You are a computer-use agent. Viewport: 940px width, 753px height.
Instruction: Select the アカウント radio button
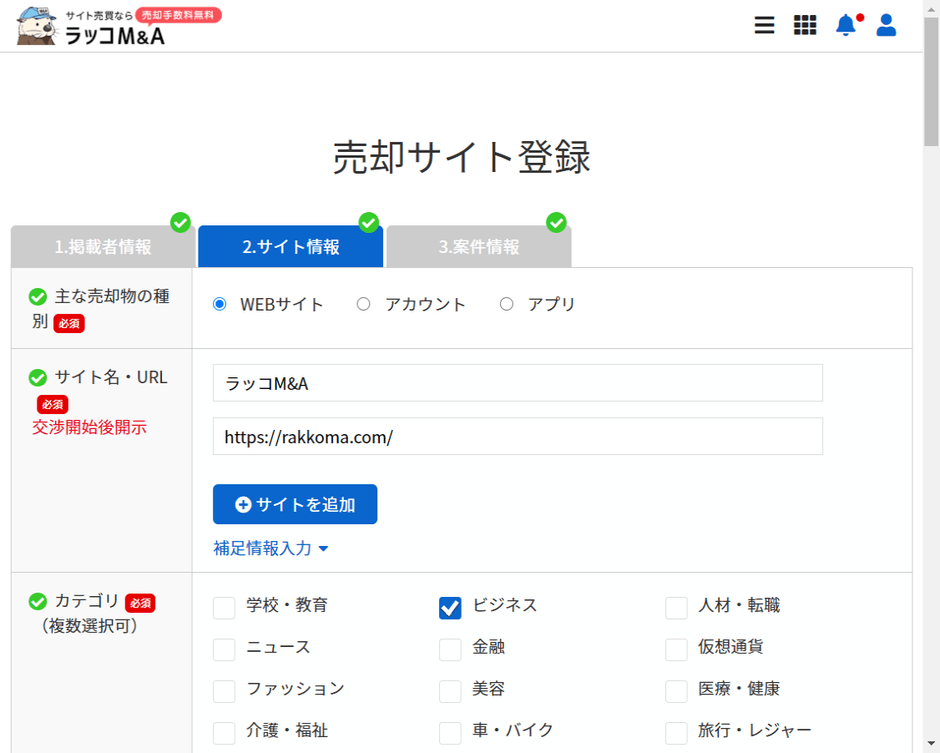coord(363,304)
